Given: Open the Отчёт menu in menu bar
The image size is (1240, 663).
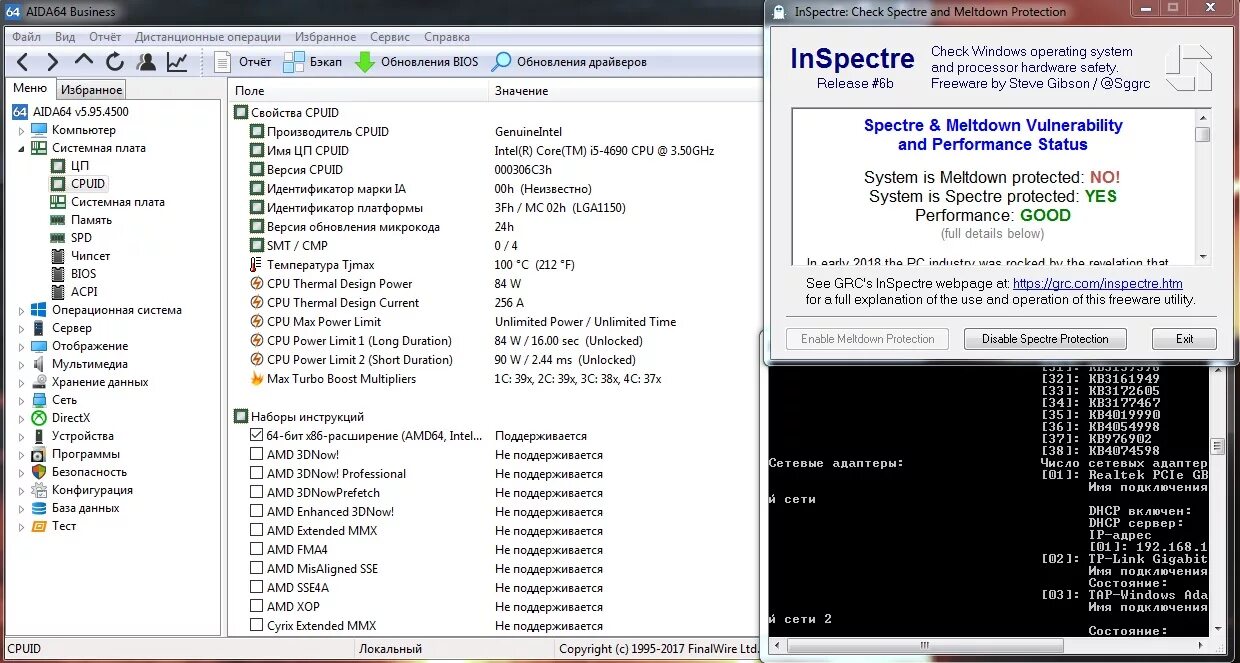Looking at the screenshot, I should click(x=105, y=37).
